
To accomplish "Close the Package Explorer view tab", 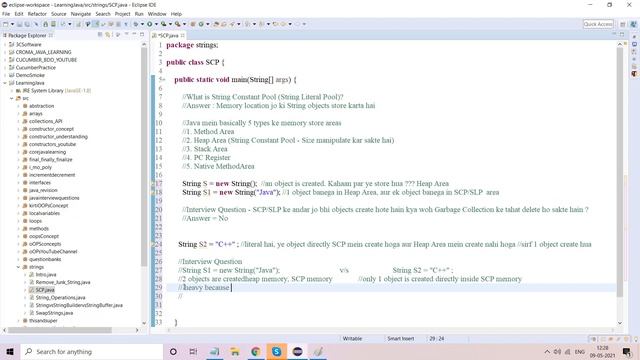I will coord(51,36).
